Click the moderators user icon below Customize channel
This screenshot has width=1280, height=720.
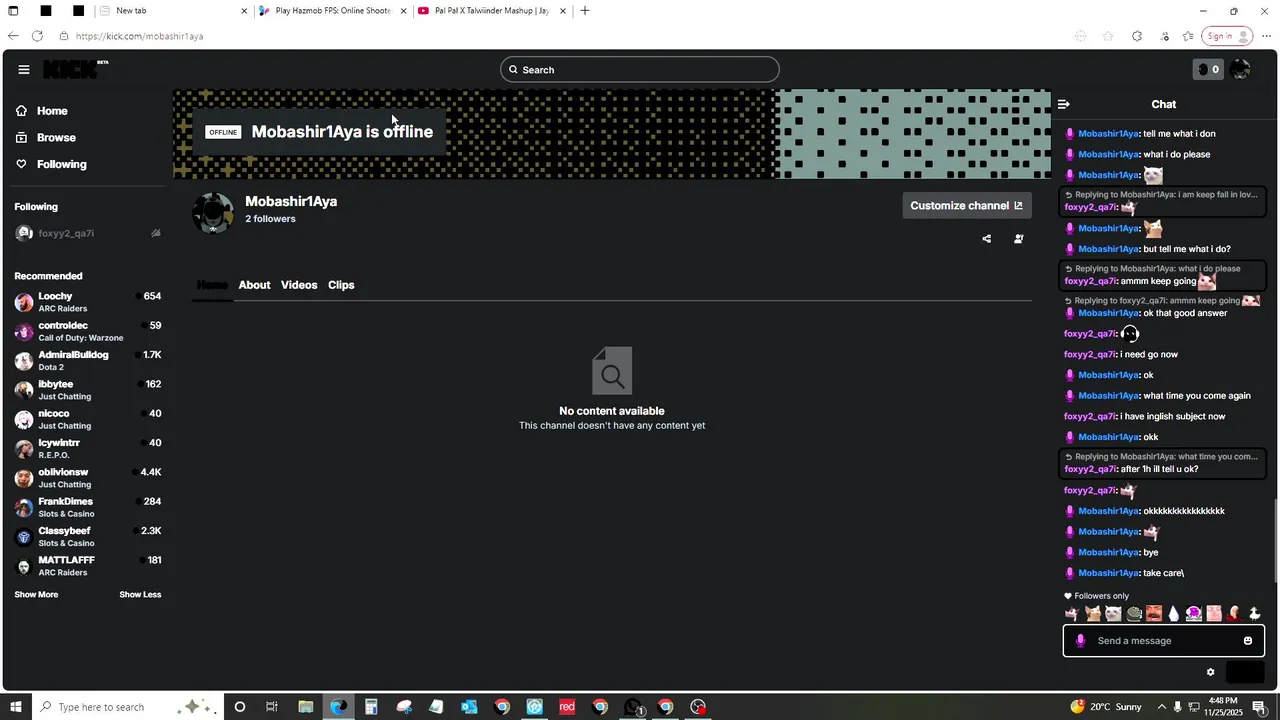(1019, 239)
